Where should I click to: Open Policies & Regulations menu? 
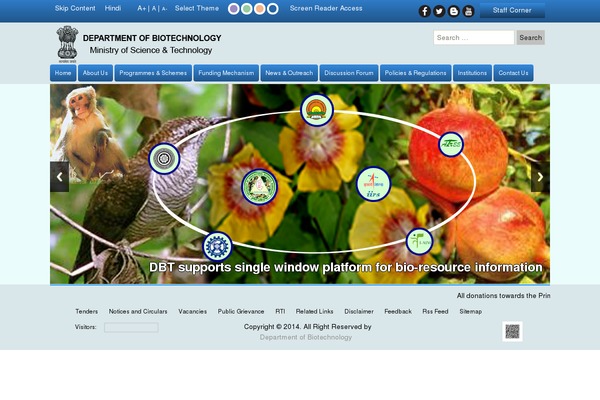pos(416,73)
